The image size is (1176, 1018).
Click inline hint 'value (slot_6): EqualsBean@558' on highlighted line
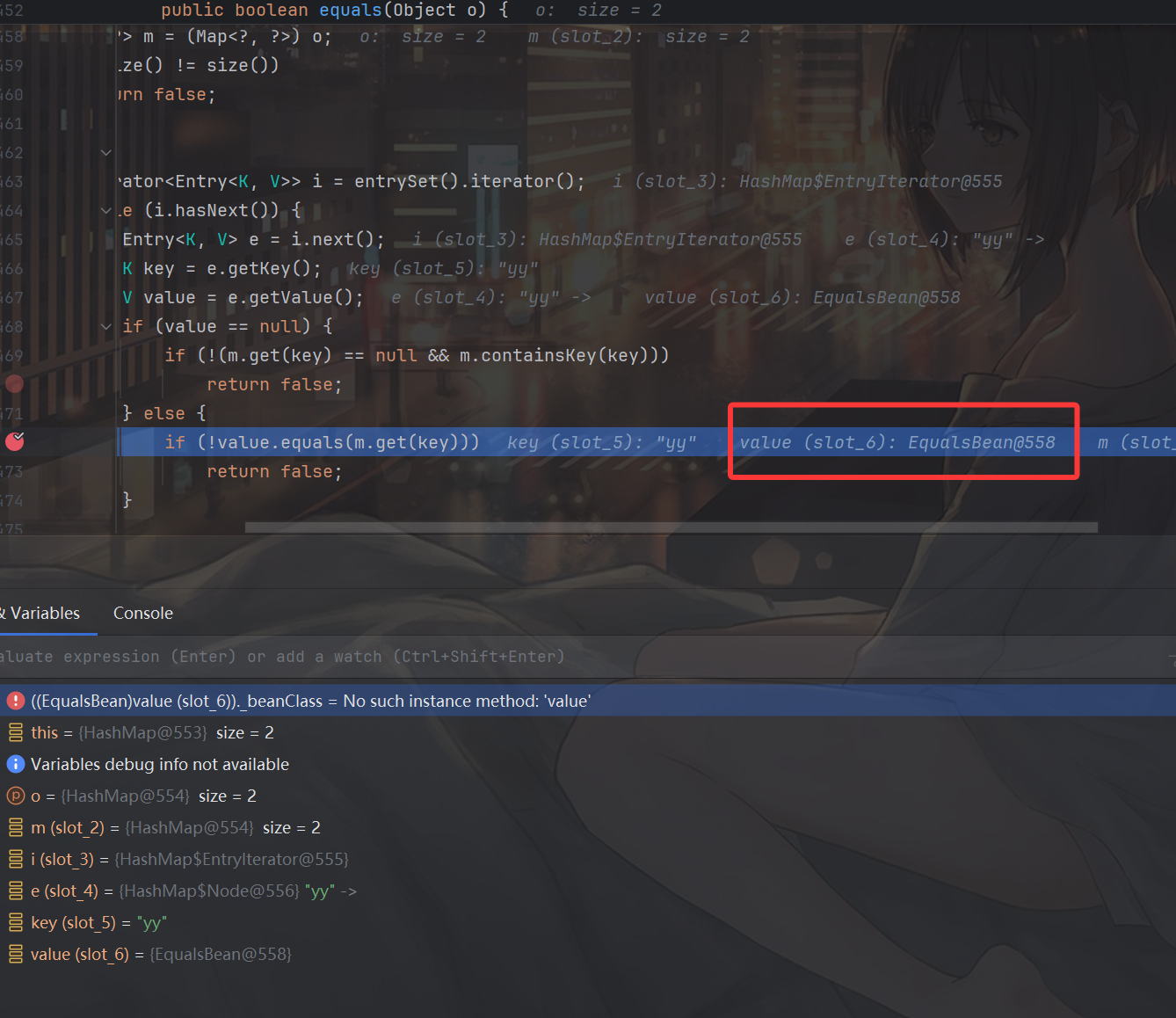[x=897, y=442]
